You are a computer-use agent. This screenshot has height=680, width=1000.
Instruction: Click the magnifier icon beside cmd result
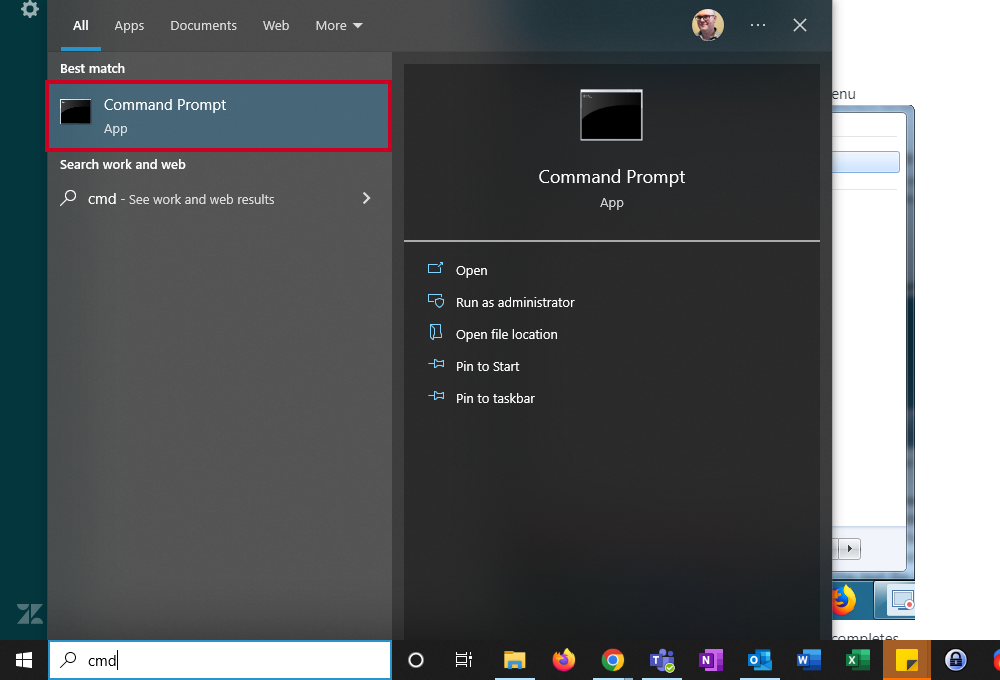point(68,198)
